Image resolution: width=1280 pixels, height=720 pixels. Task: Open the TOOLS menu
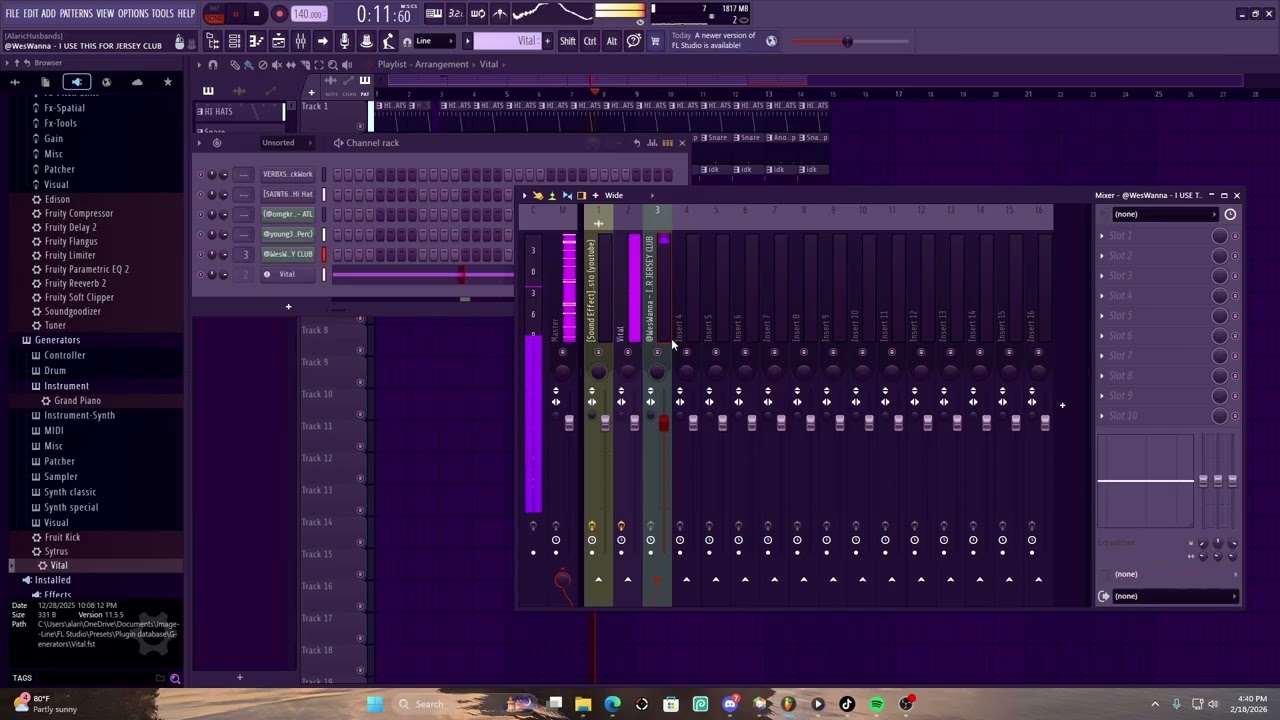click(x=162, y=13)
